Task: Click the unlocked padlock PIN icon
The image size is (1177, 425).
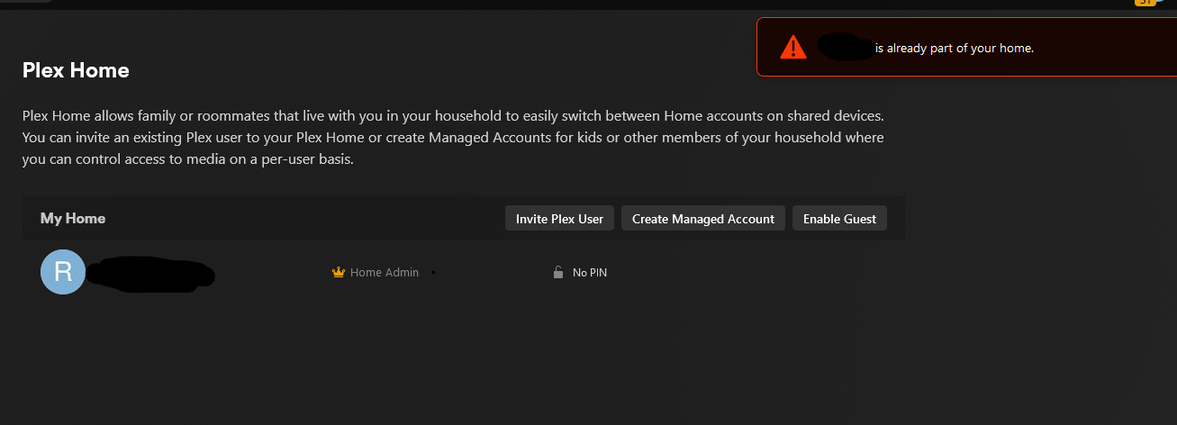Action: (x=558, y=273)
